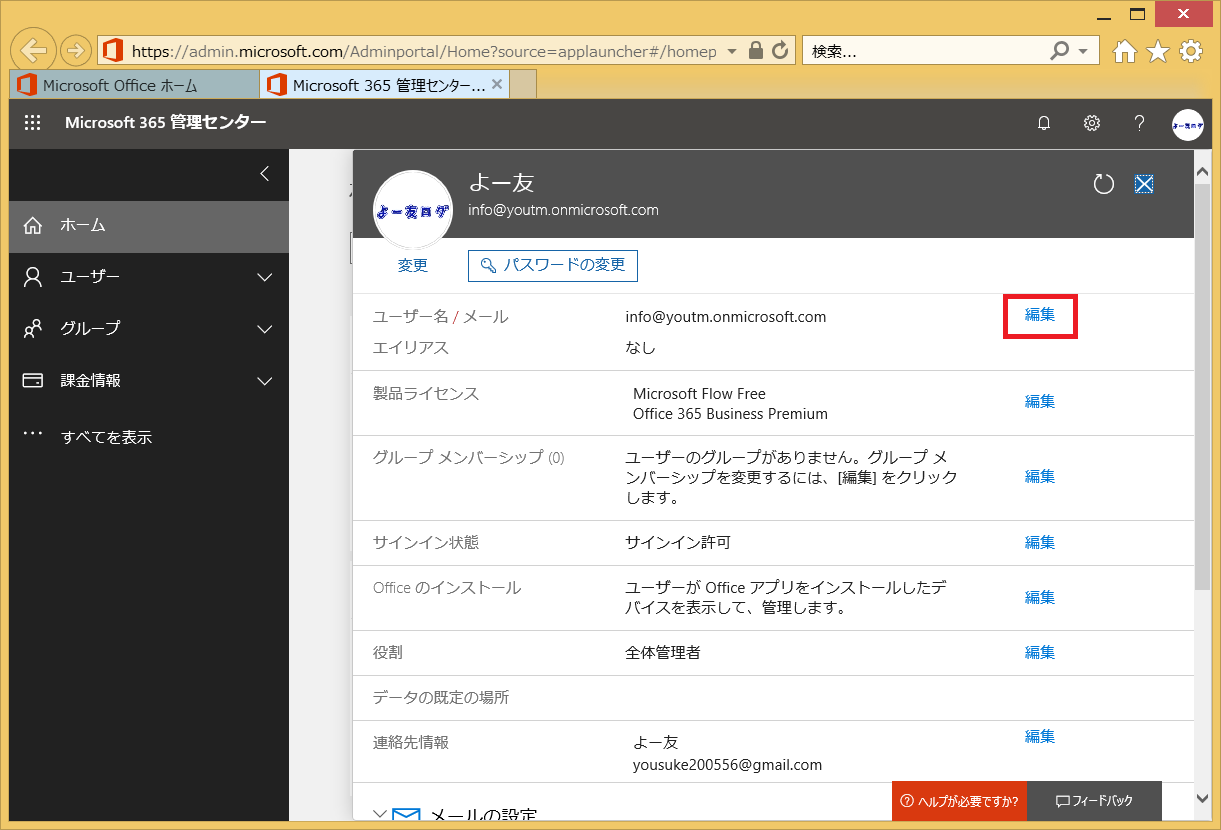Close the user details panel

coord(1144,183)
